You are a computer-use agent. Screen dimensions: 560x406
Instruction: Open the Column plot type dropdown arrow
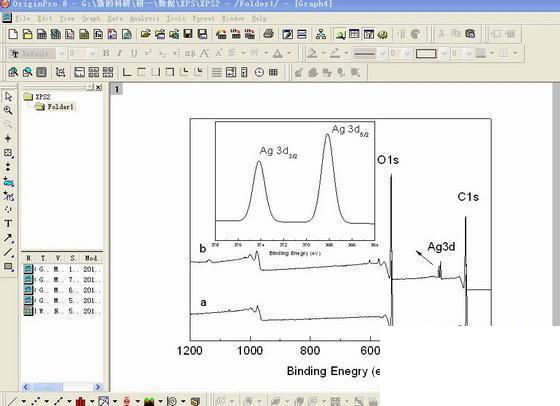point(92,402)
